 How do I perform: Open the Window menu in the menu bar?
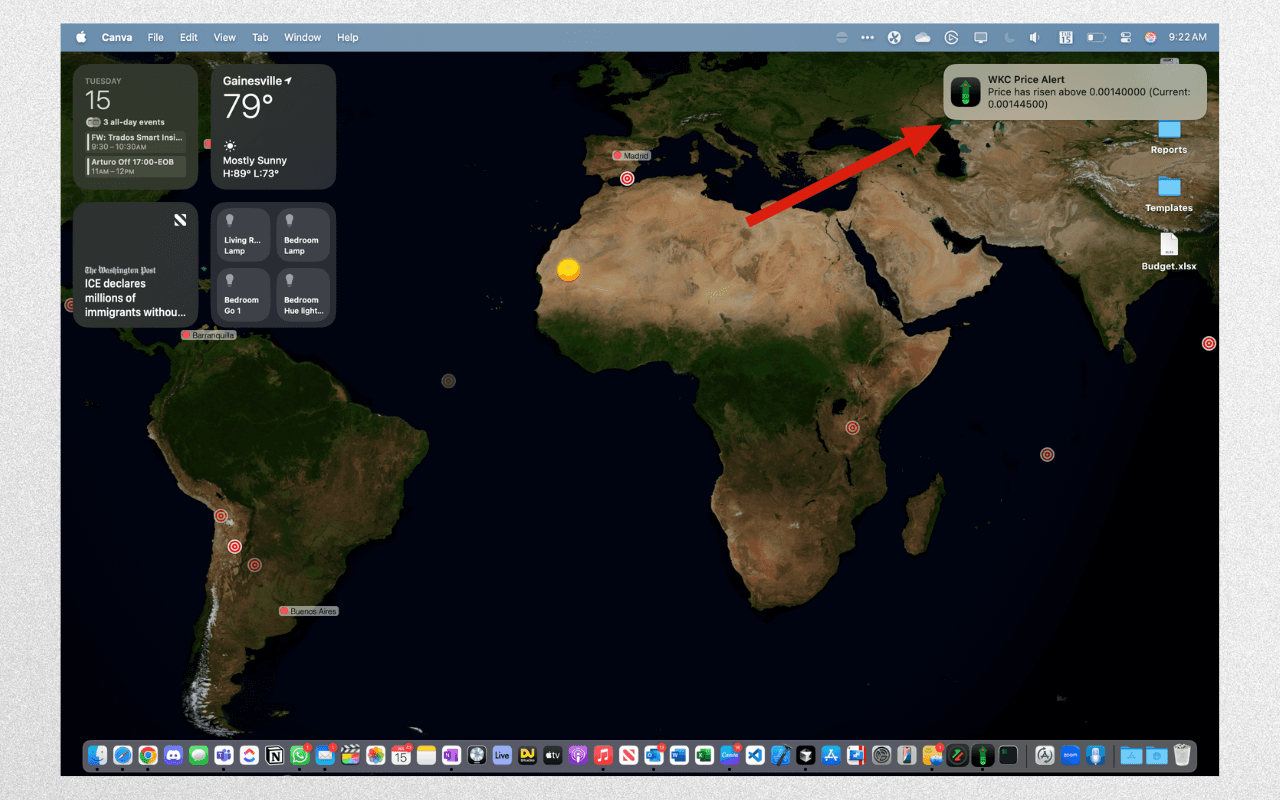[302, 37]
